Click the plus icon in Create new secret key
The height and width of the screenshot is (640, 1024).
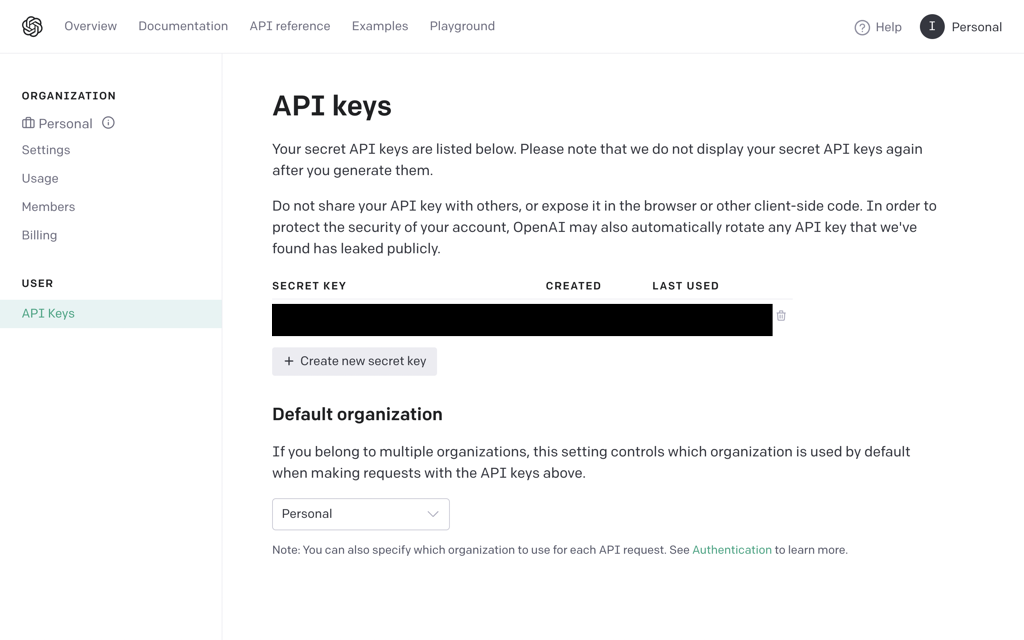289,361
